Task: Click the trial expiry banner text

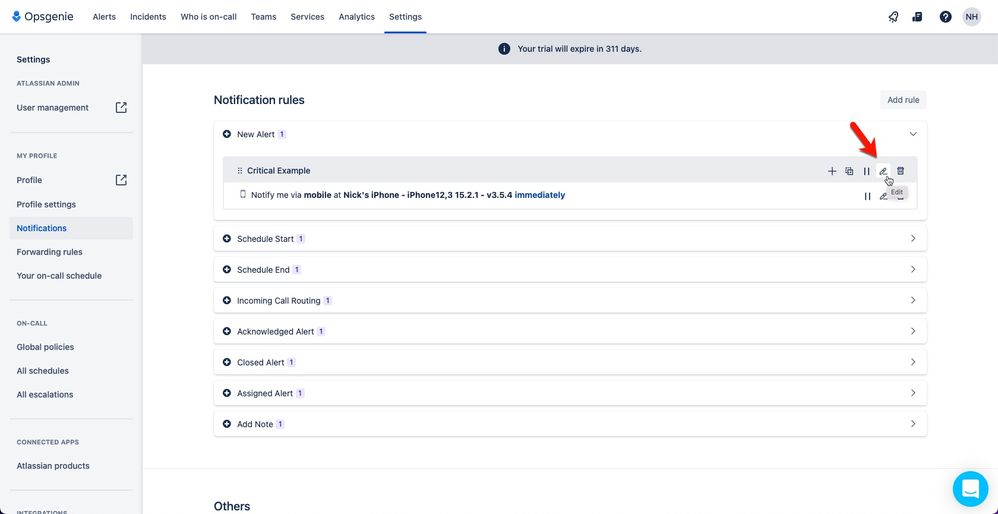Action: click(x=580, y=49)
